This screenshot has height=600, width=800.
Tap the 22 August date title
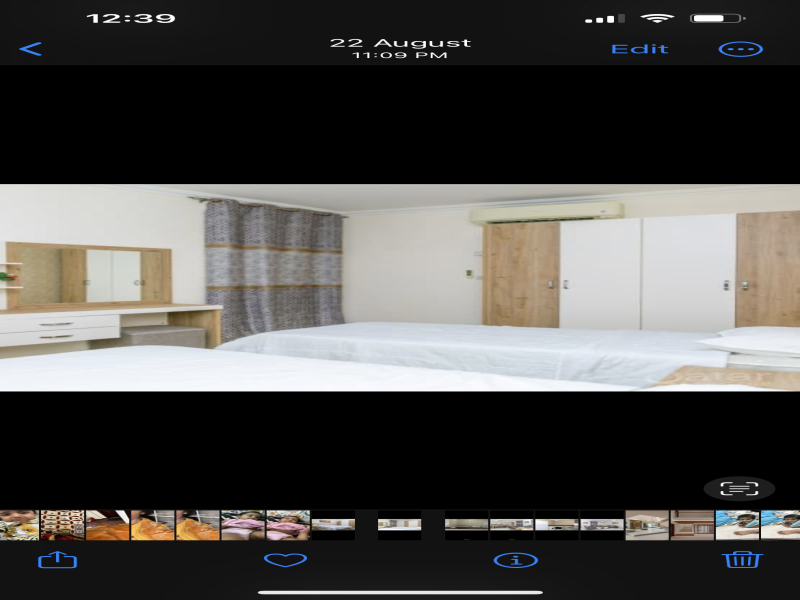pos(400,43)
